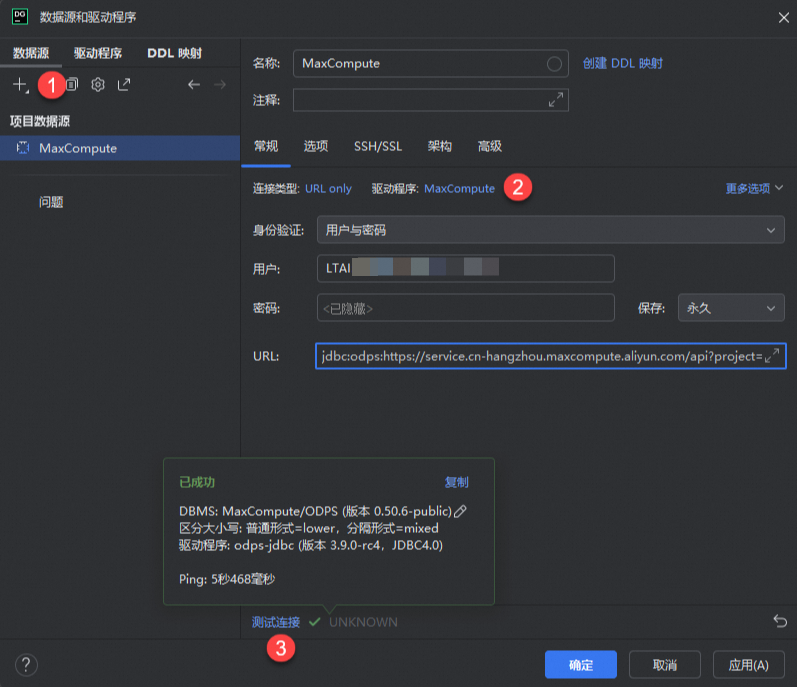Viewport: 797px width, 687px height.
Task: Open the 常规 settings tab
Action: point(266,146)
